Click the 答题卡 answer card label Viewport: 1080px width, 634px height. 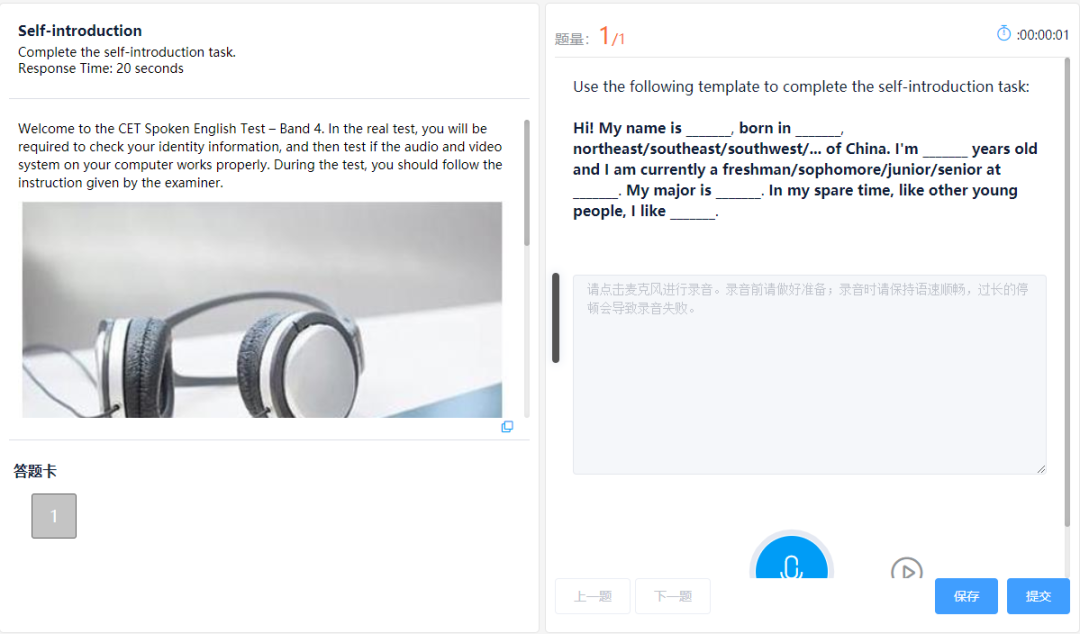35,471
